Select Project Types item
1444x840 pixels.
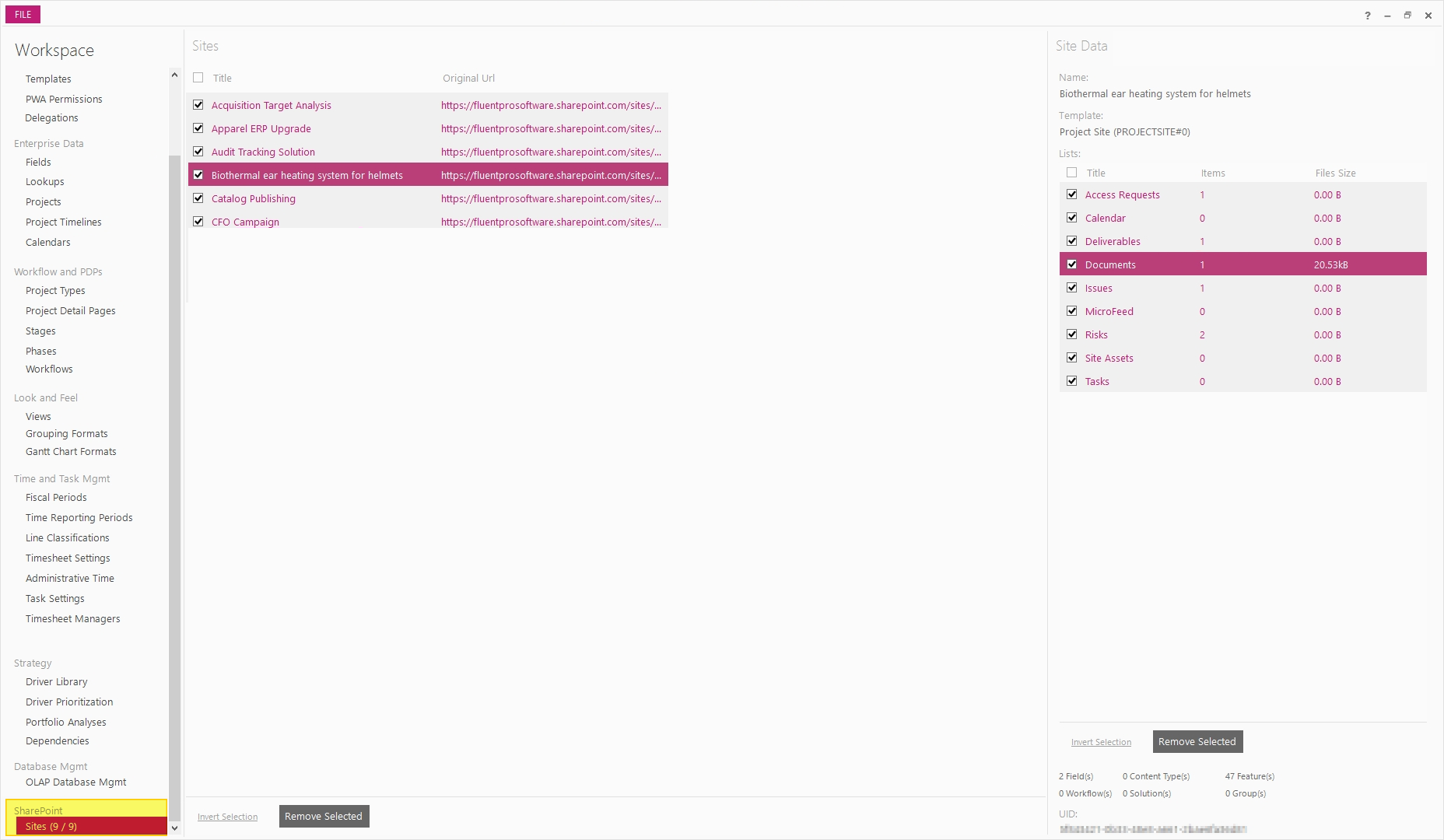(x=55, y=290)
